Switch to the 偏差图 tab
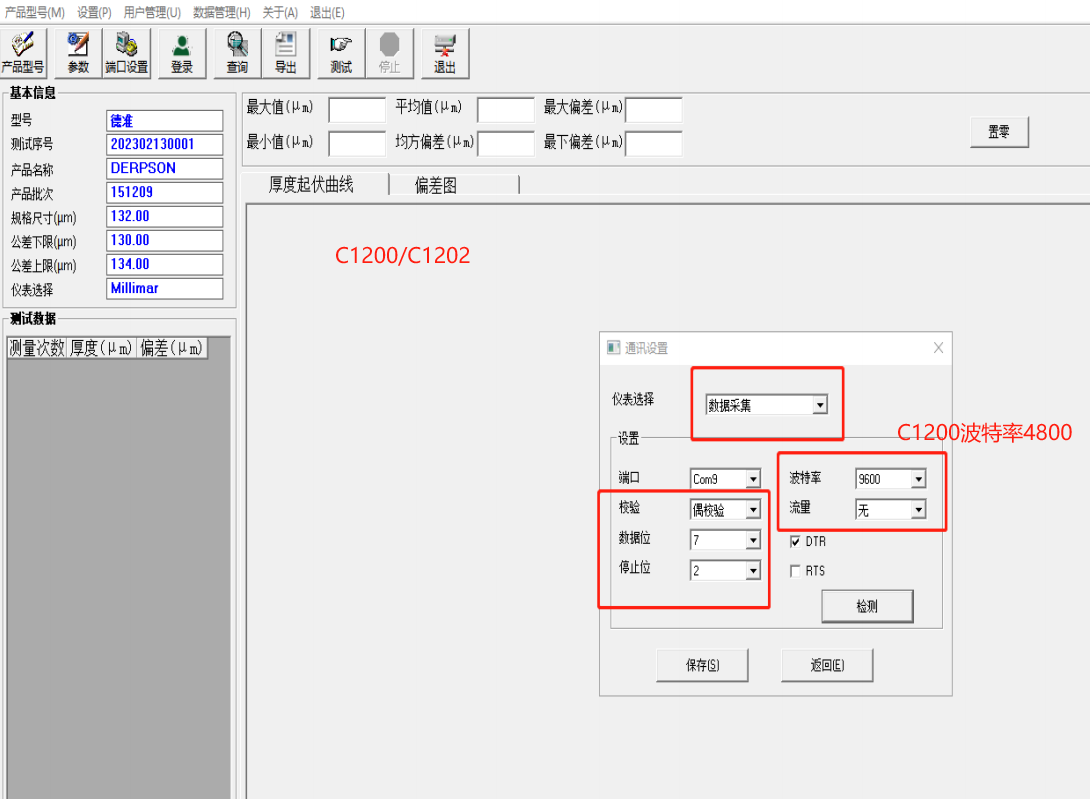The height and width of the screenshot is (799, 1090). click(436, 186)
